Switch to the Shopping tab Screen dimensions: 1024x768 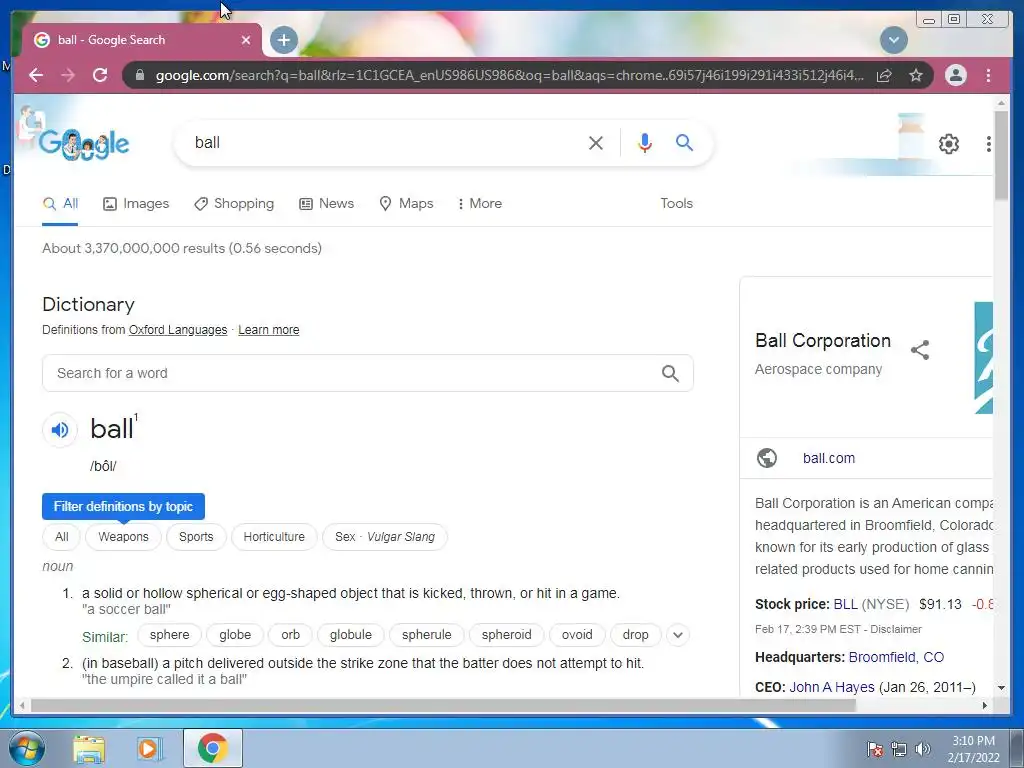coord(234,204)
